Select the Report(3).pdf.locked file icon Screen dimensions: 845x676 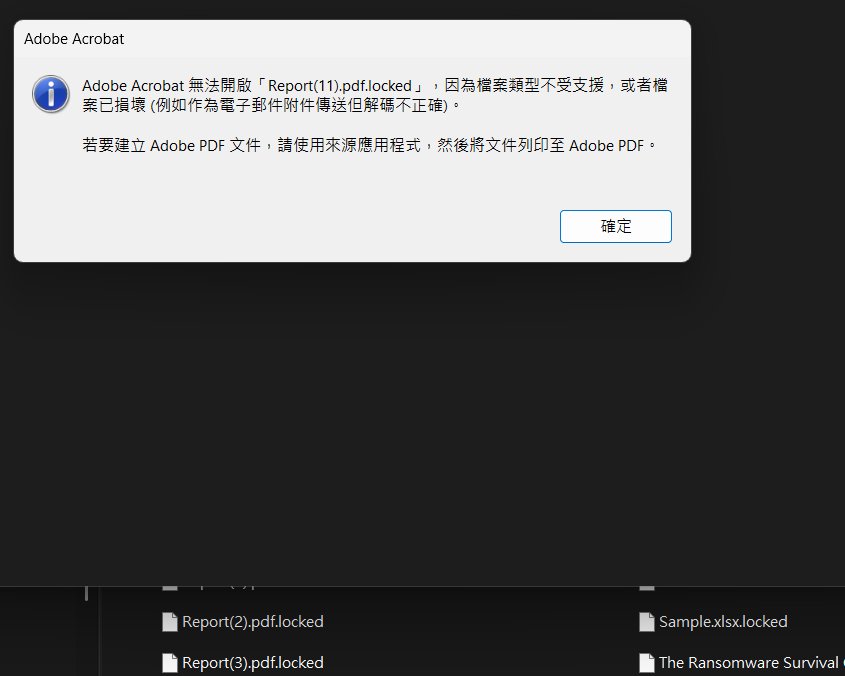(170, 662)
